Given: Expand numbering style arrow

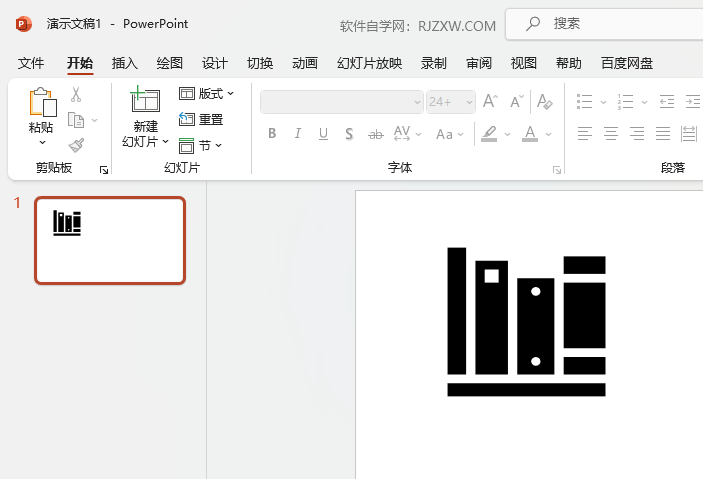Looking at the screenshot, I should pyautogui.click(x=645, y=102).
